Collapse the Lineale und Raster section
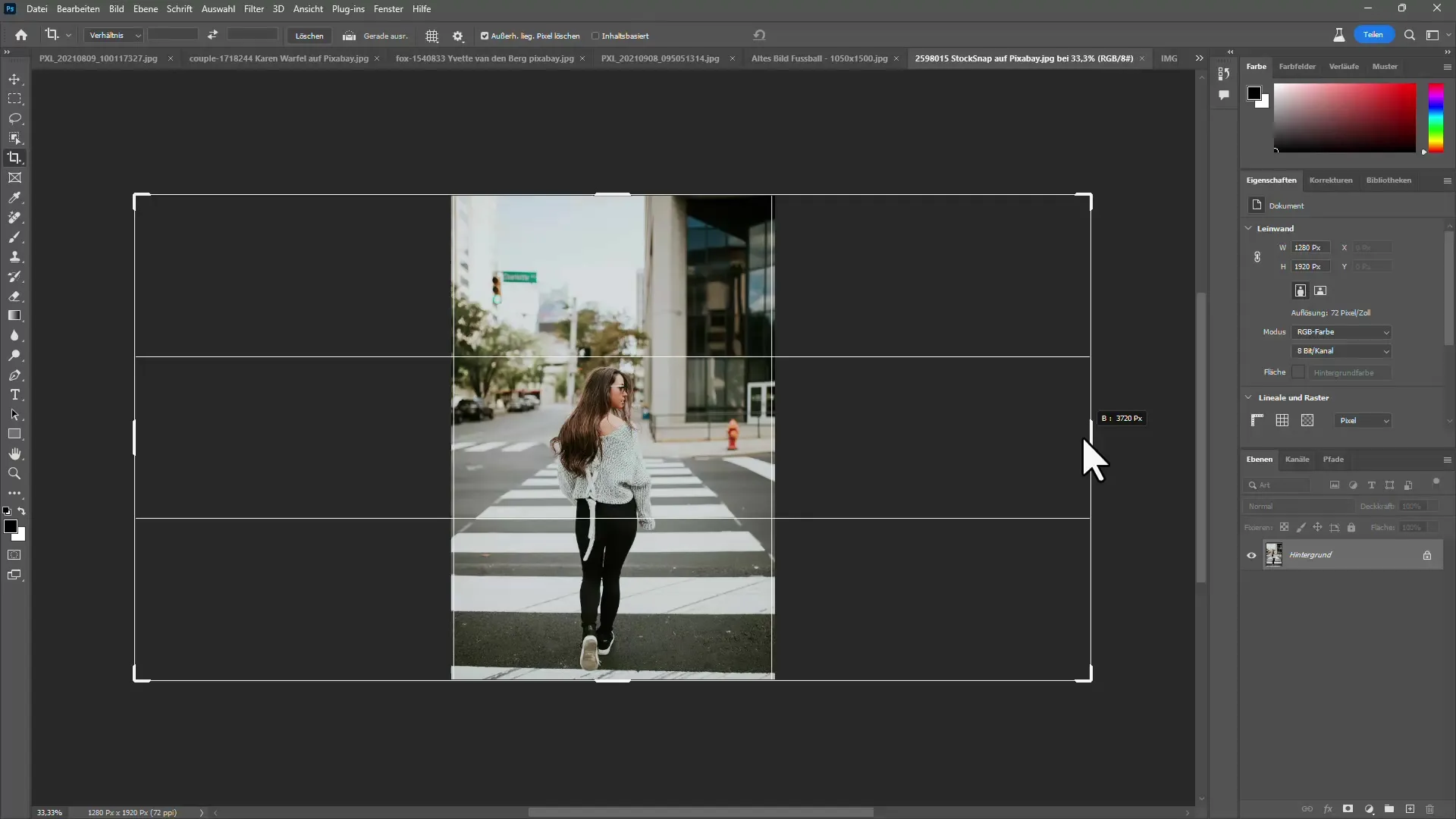Viewport: 1456px width, 819px height. tap(1249, 397)
